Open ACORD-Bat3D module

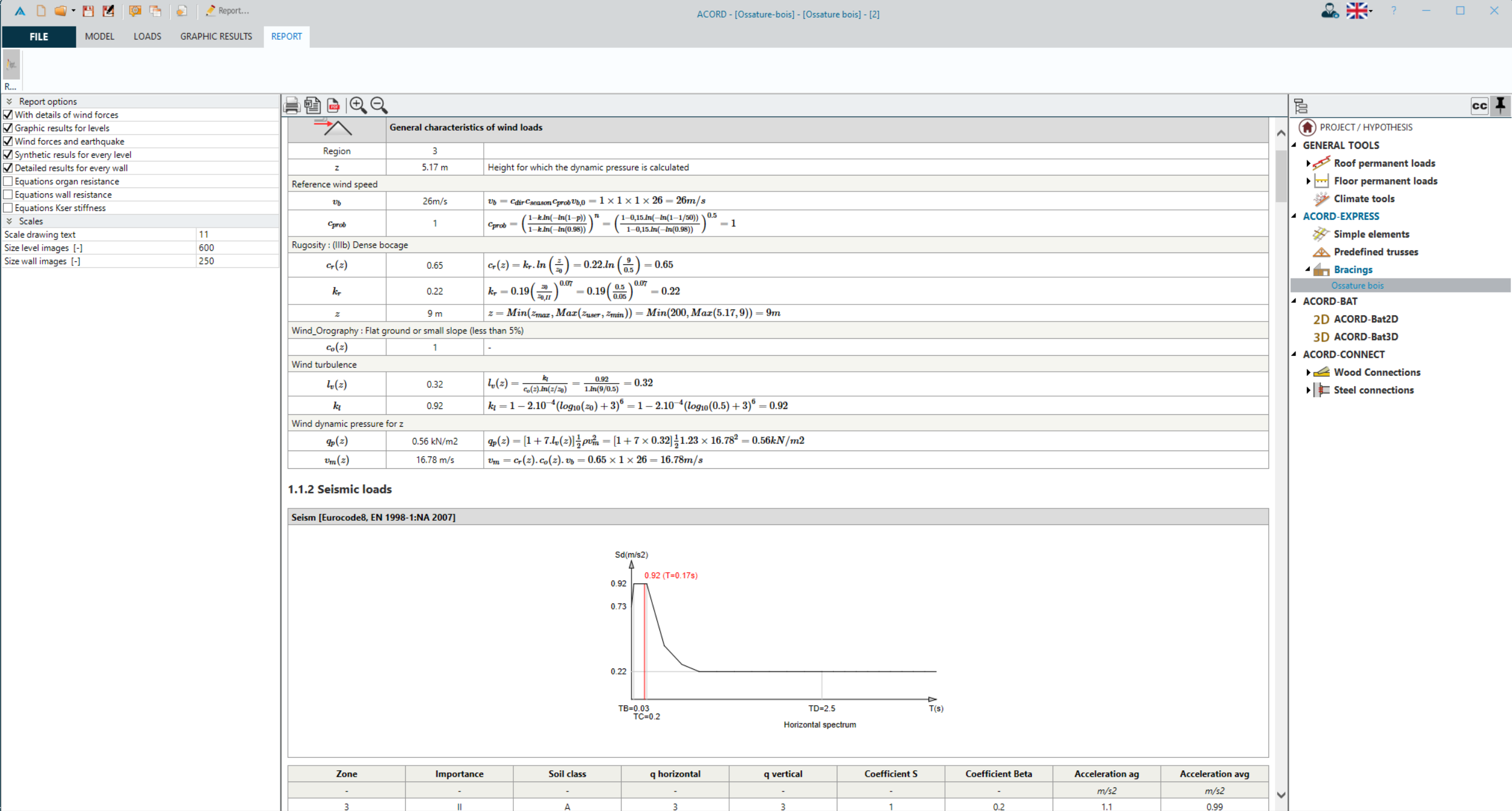[x=1365, y=337]
